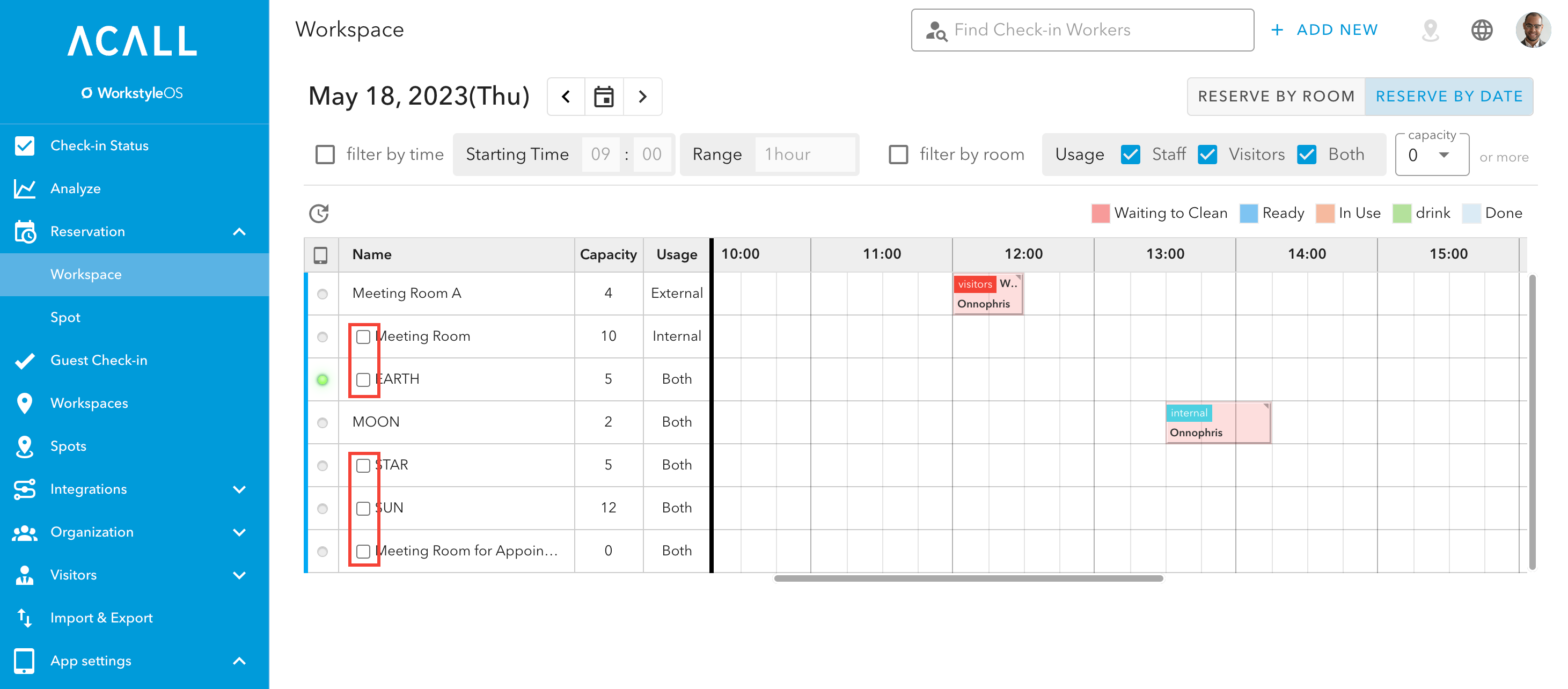Image resolution: width=1568 pixels, height=689 pixels.
Task: Click the refresh clock icon
Action: click(x=319, y=213)
